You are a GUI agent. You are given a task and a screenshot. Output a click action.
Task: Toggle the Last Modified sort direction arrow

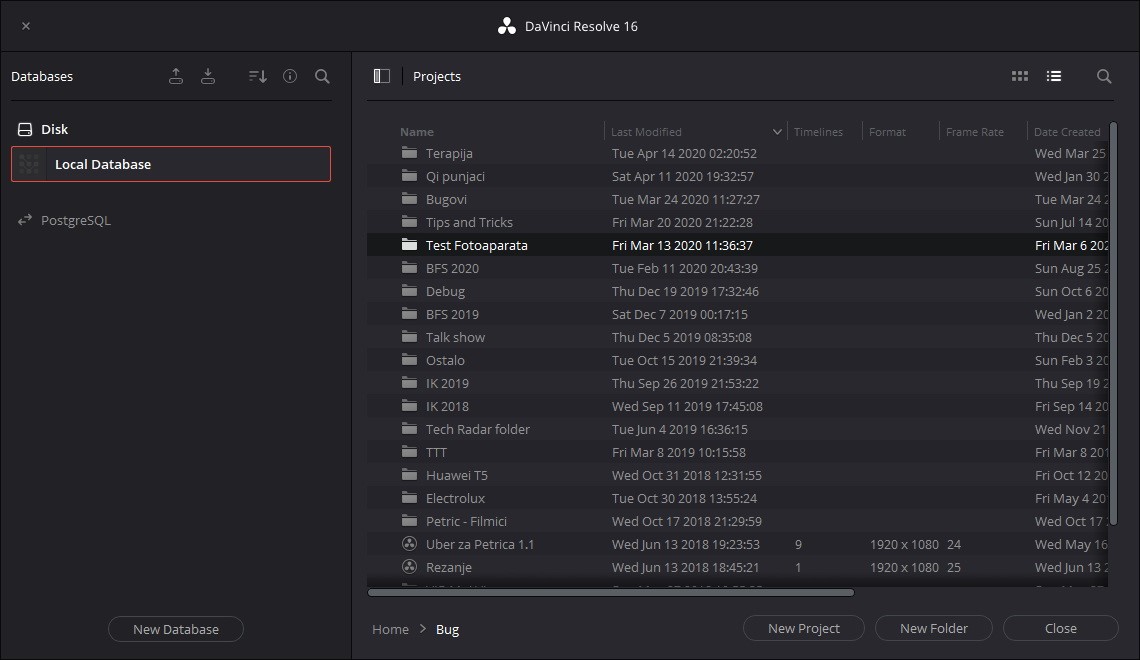(776, 132)
